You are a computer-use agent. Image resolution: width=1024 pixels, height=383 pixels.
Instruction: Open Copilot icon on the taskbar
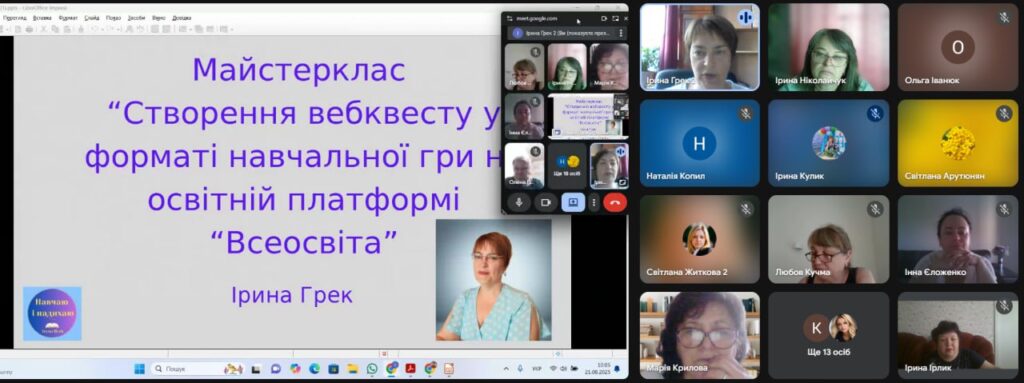click(x=295, y=369)
